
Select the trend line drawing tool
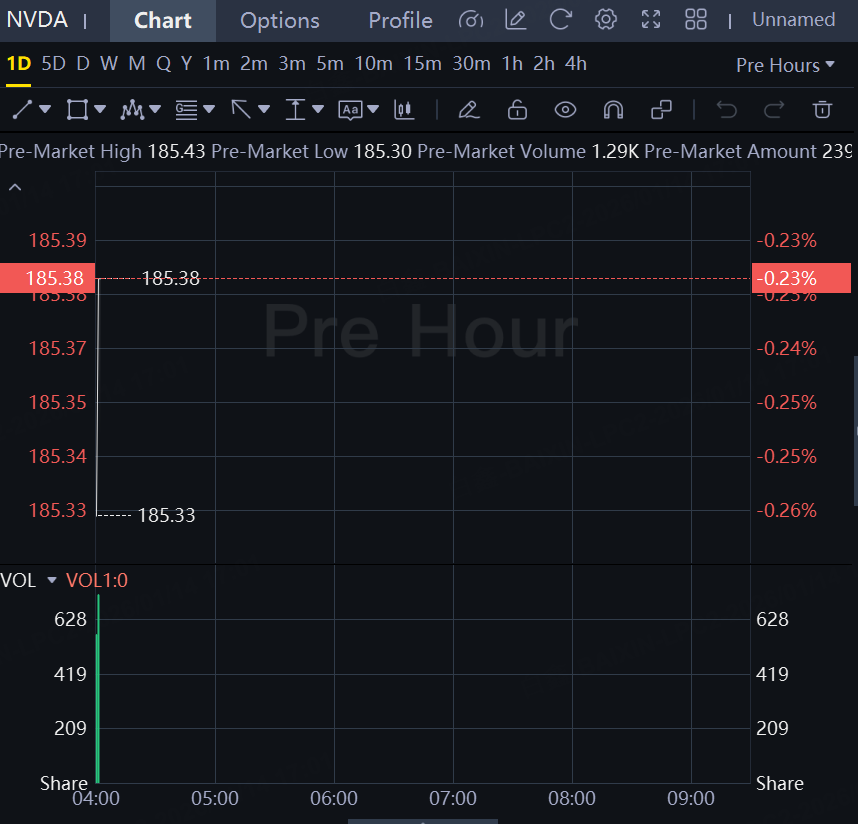point(22,109)
